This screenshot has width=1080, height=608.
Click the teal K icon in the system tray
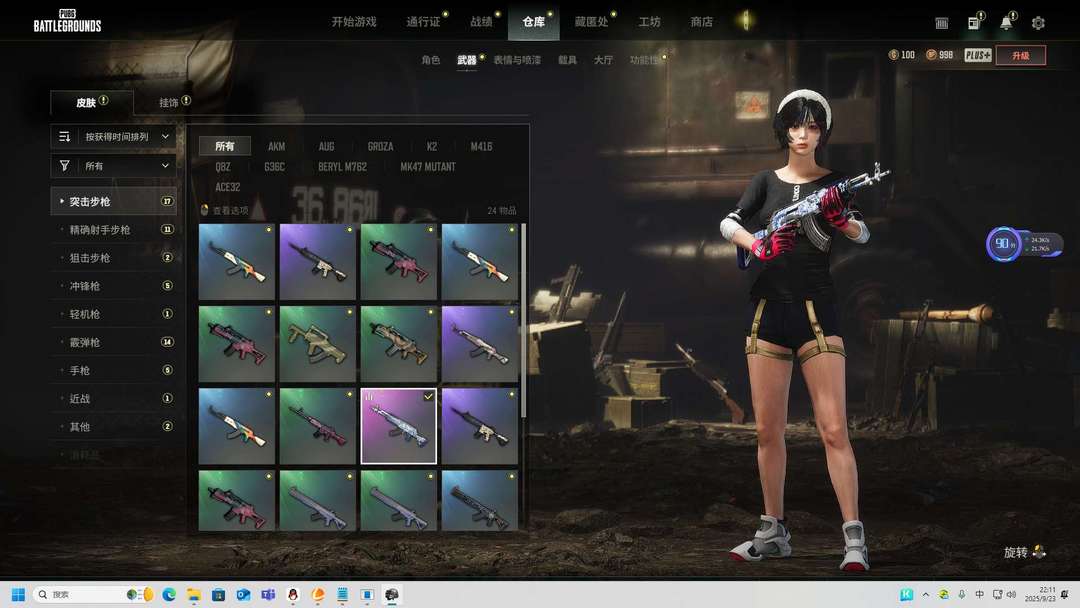[906, 594]
